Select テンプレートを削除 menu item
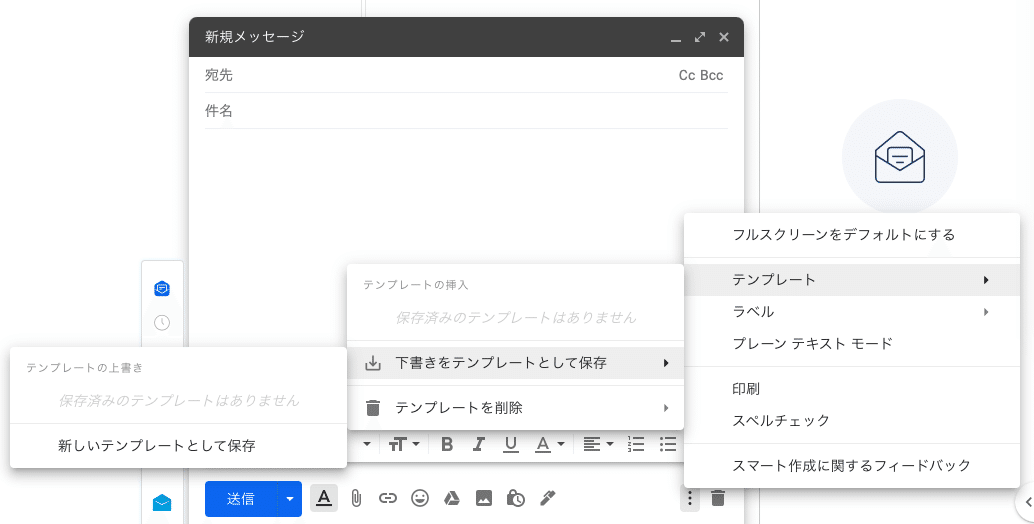 (x=516, y=408)
